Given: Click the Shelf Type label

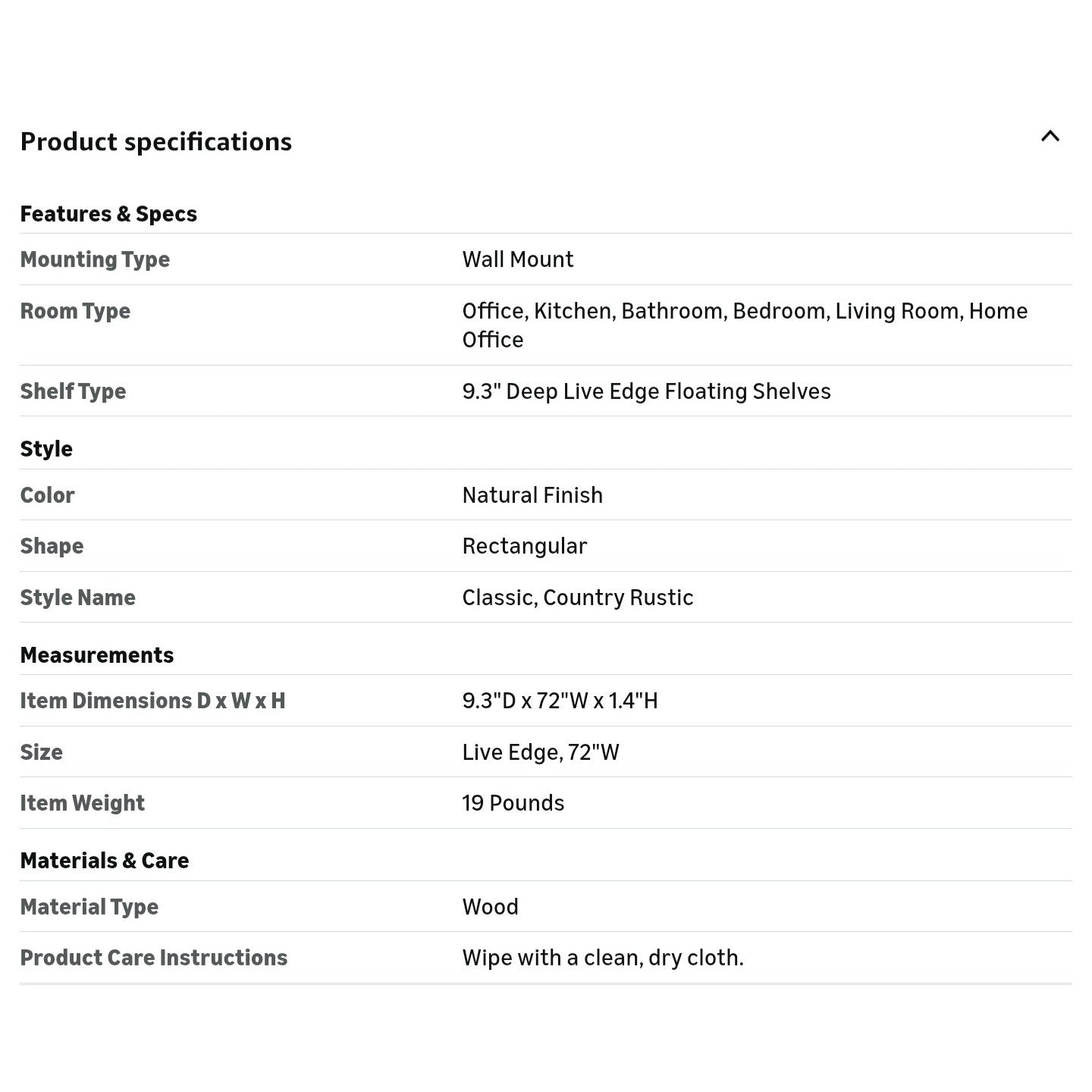Looking at the screenshot, I should click(73, 391).
